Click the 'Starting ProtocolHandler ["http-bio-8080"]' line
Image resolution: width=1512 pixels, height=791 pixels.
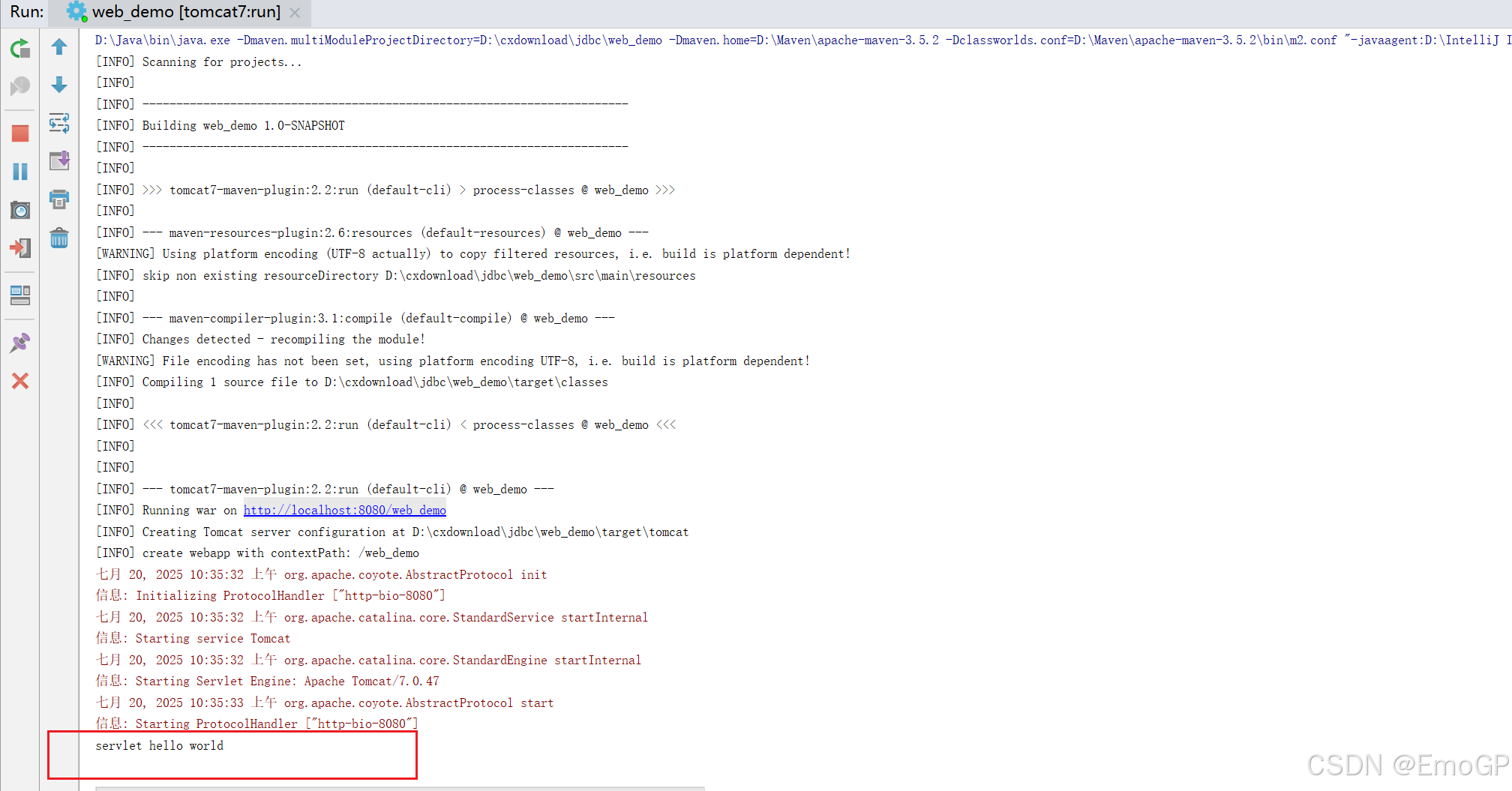tap(257, 724)
